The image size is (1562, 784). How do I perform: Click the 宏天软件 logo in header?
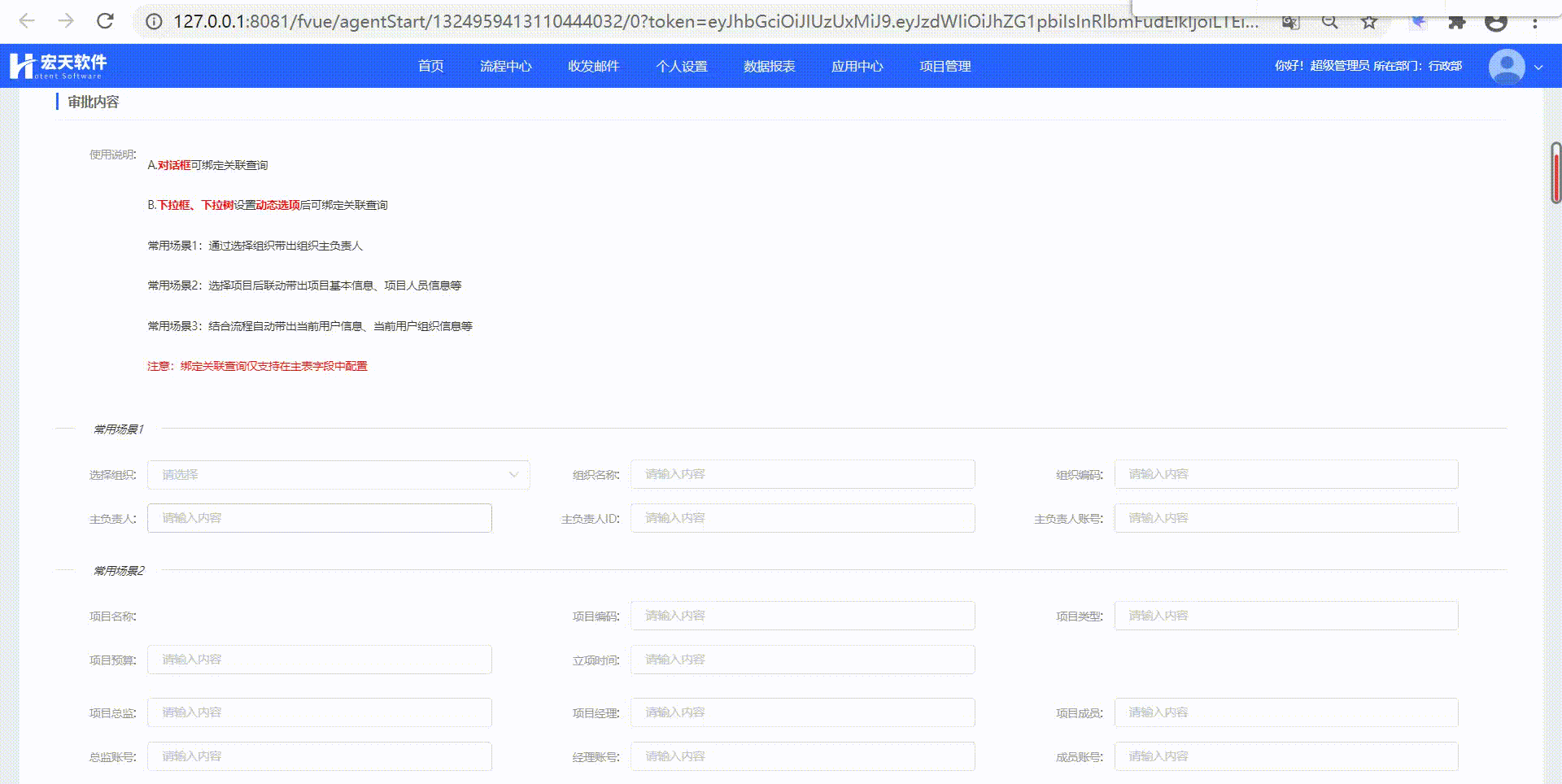point(58,66)
